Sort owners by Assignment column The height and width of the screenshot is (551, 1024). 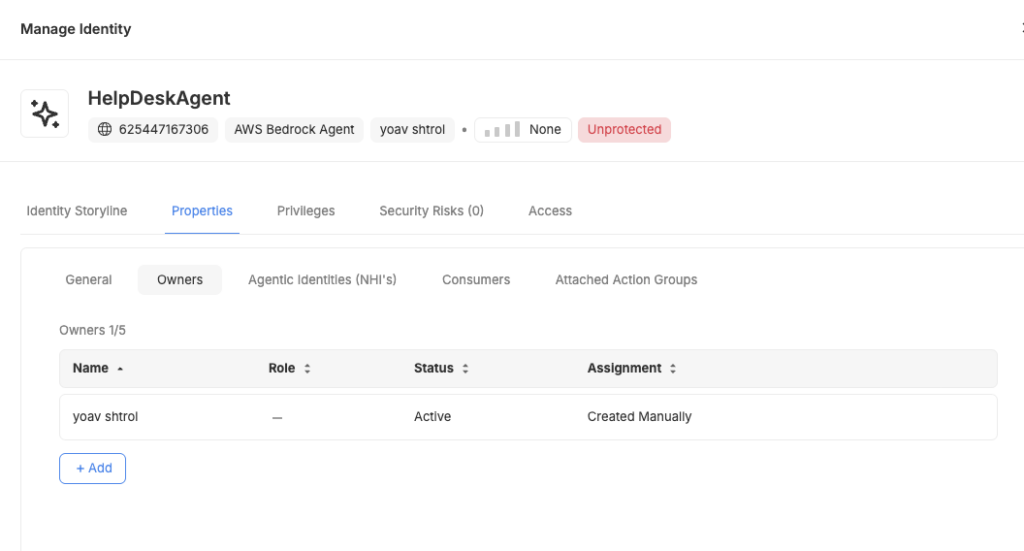(x=673, y=369)
